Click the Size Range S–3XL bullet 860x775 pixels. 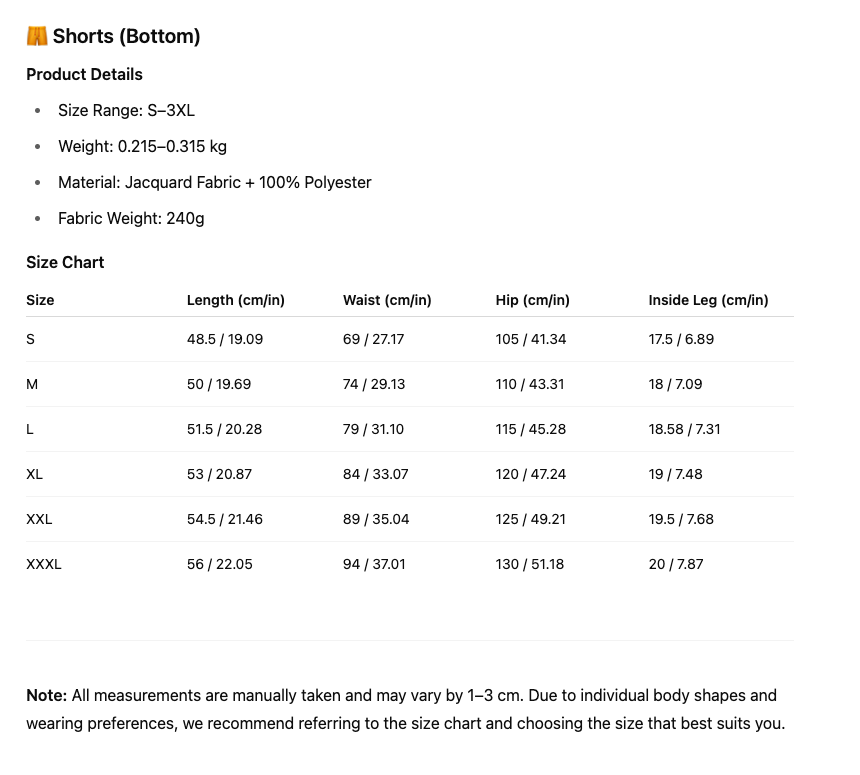pos(126,111)
